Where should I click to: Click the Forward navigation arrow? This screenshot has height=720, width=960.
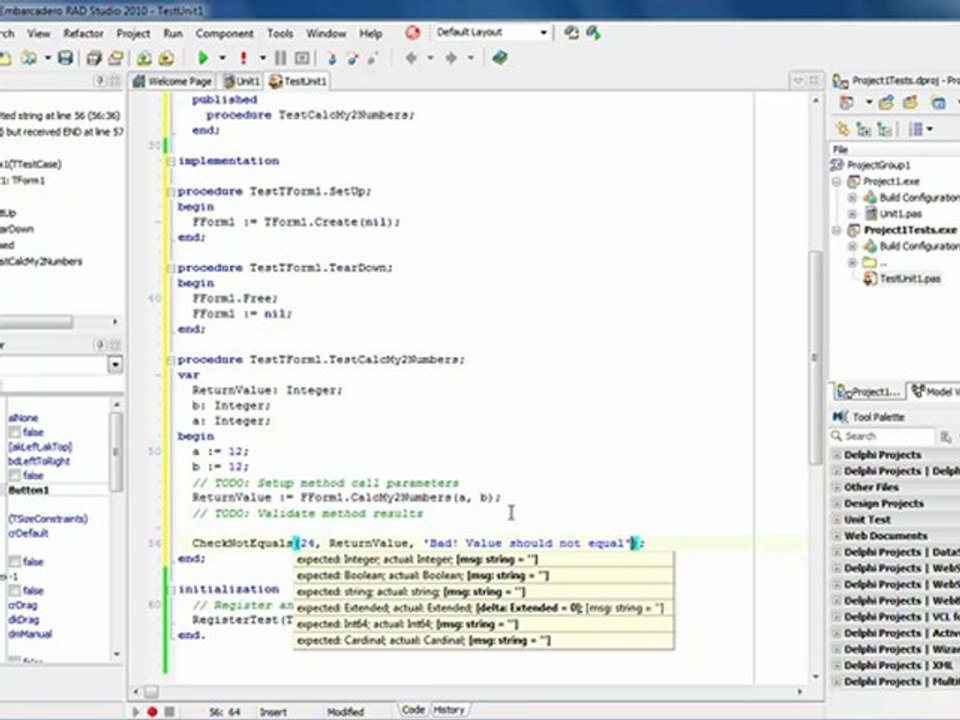(x=451, y=58)
